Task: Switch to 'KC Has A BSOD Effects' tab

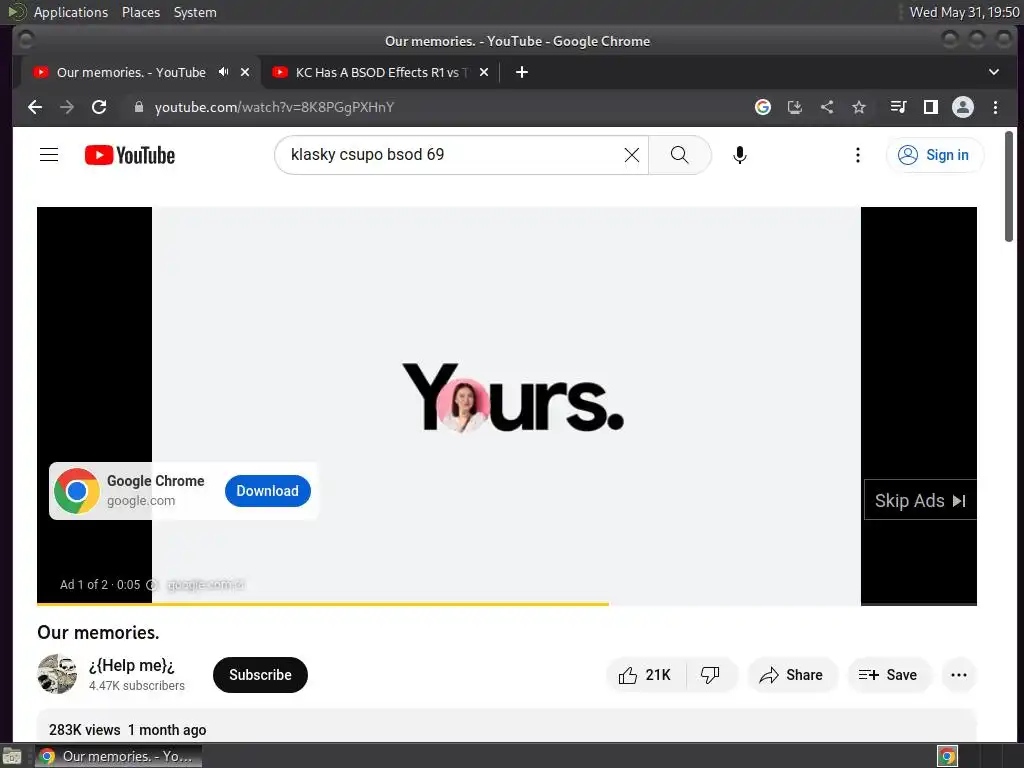Action: pos(379,72)
